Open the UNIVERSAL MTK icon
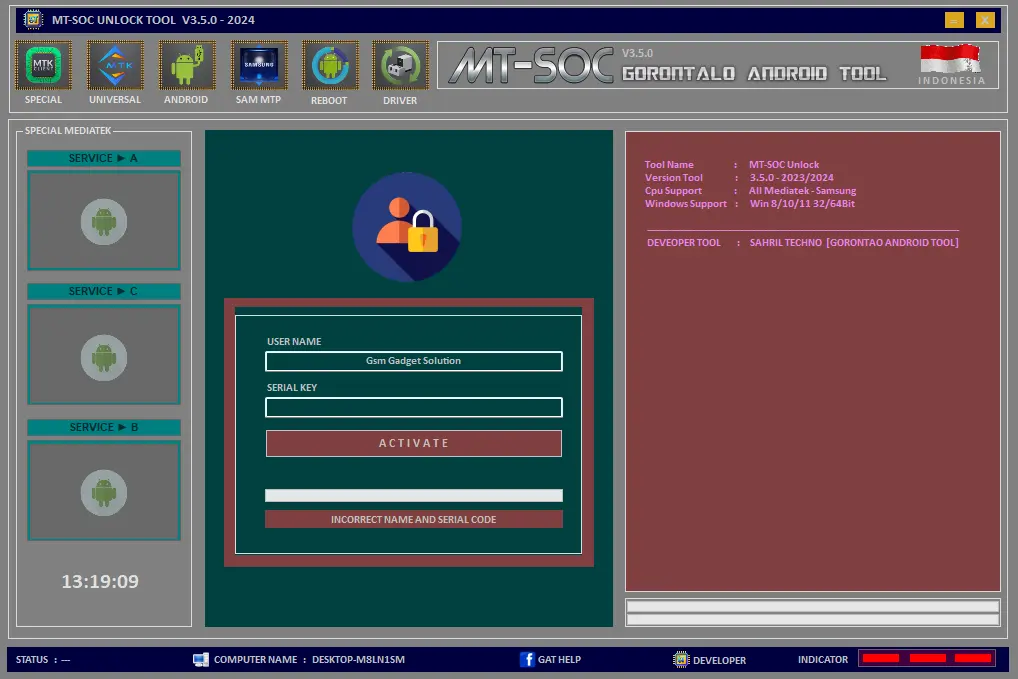The image size is (1018, 679). click(115, 66)
